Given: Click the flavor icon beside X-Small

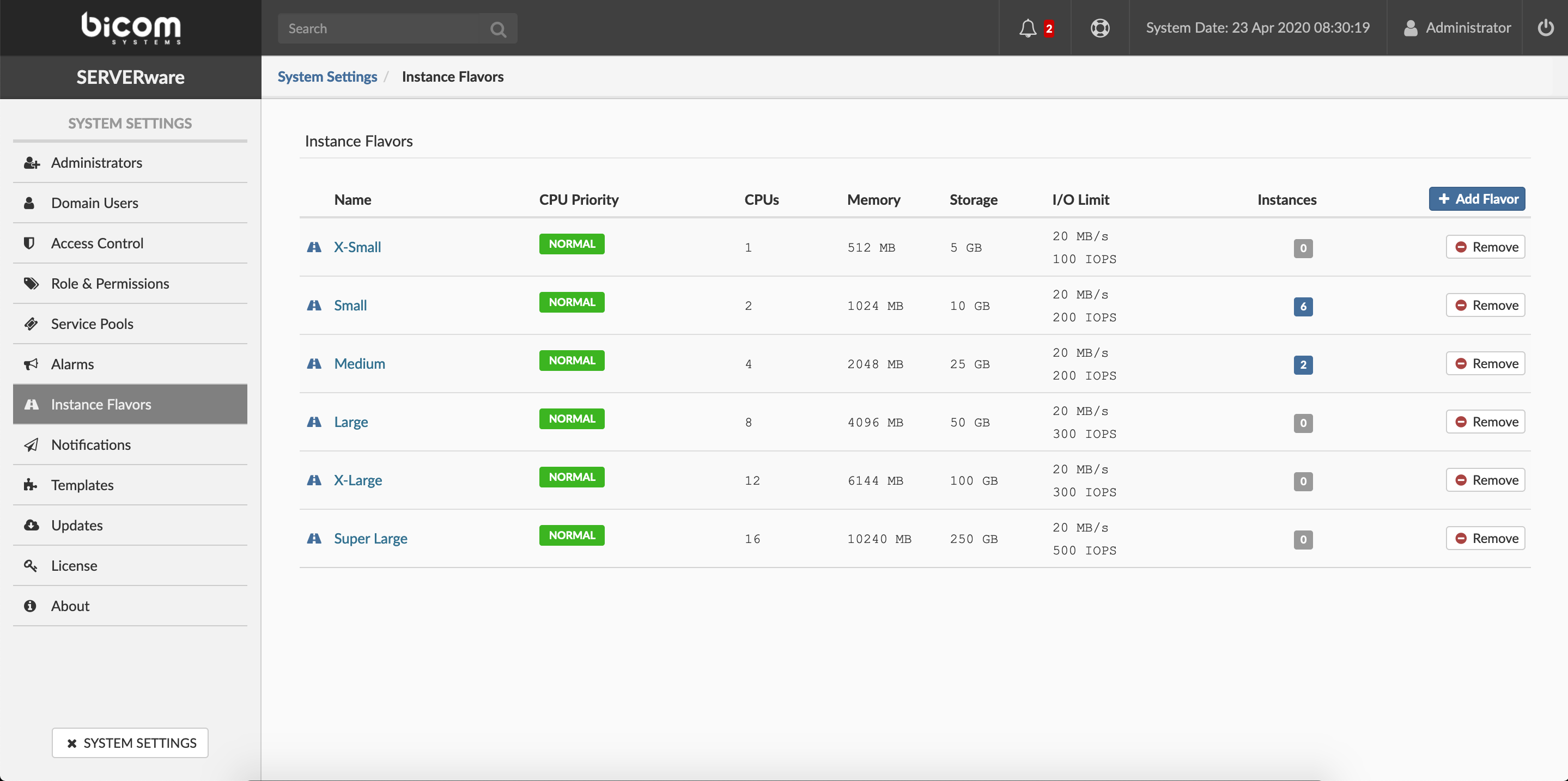Looking at the screenshot, I should pyautogui.click(x=314, y=247).
